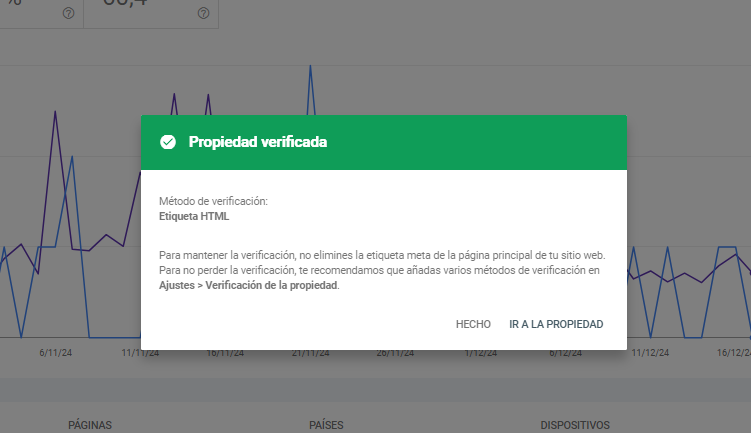751x433 pixels.
Task: Switch to the PAÍSES tab
Action: (326, 425)
